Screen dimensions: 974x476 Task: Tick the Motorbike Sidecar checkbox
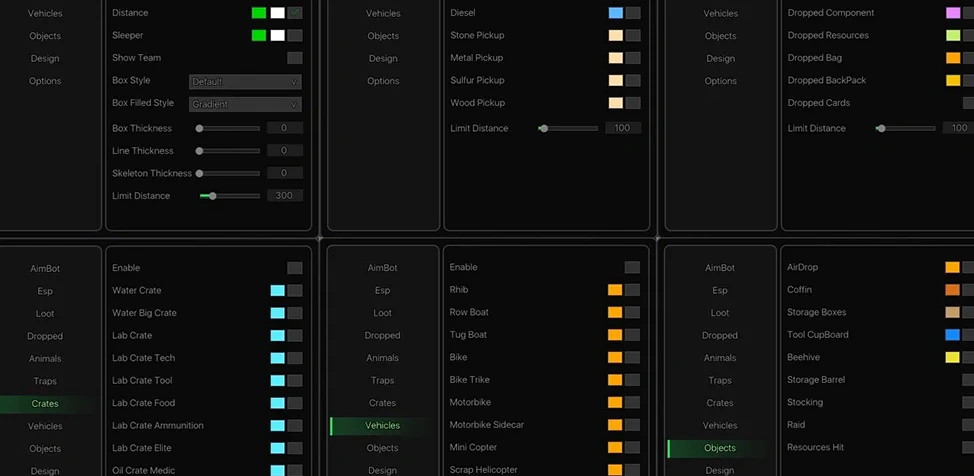632,425
